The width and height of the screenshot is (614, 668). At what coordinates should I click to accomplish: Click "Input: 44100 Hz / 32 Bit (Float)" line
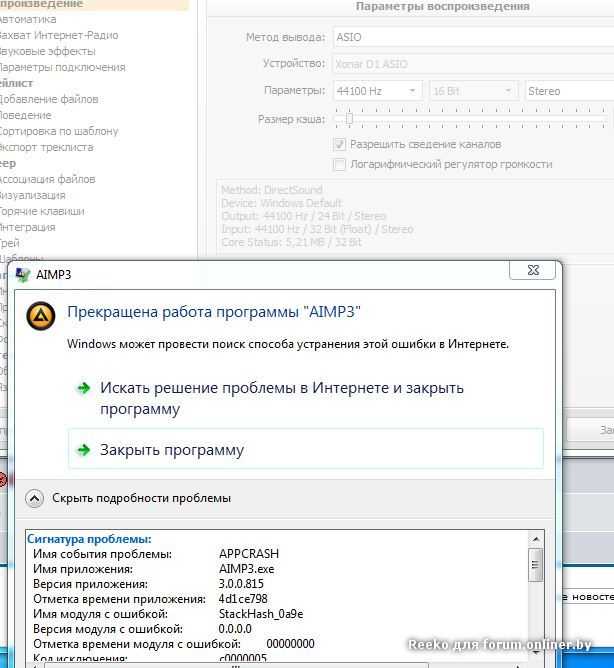(317, 229)
